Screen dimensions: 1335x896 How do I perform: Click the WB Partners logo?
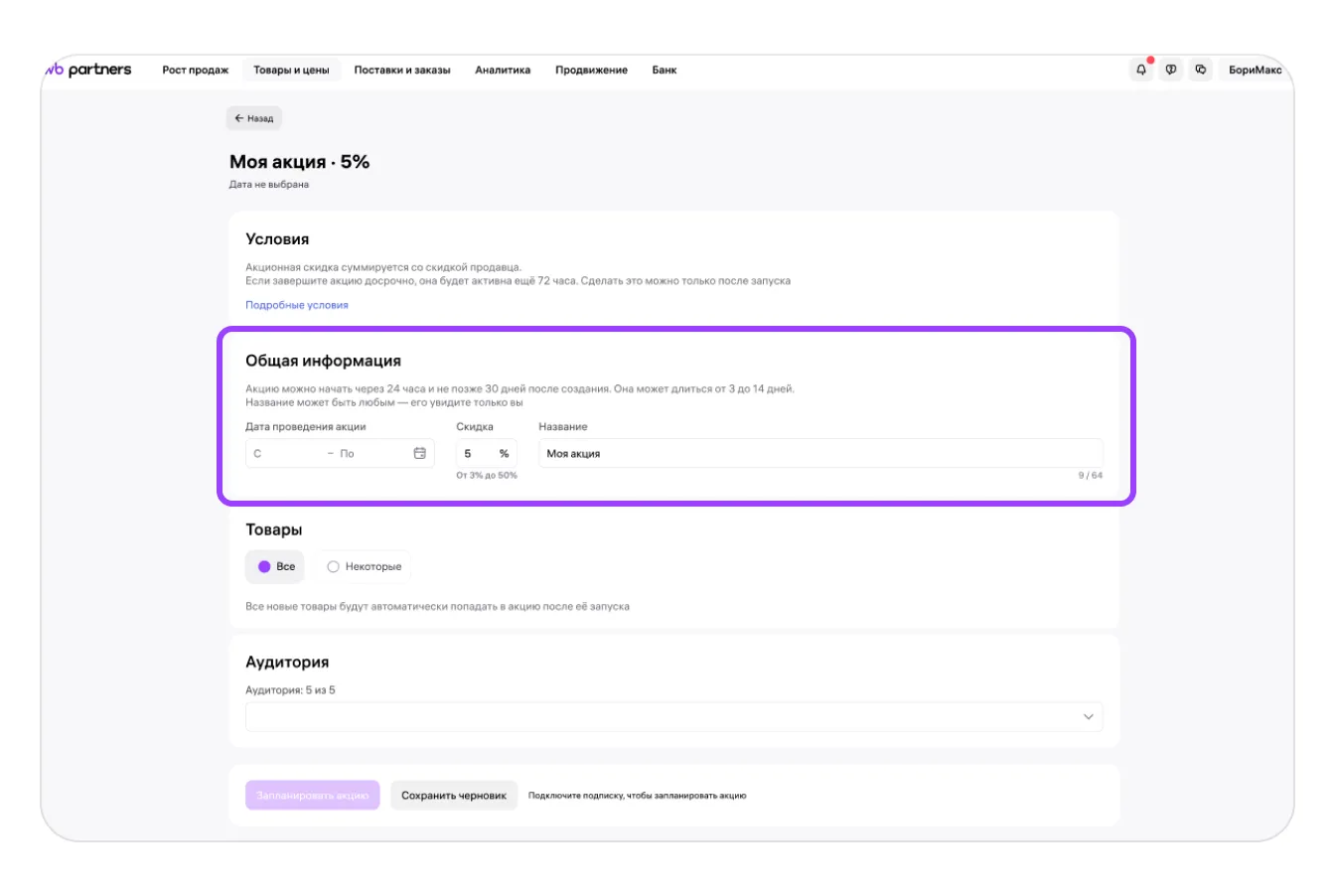coord(88,70)
